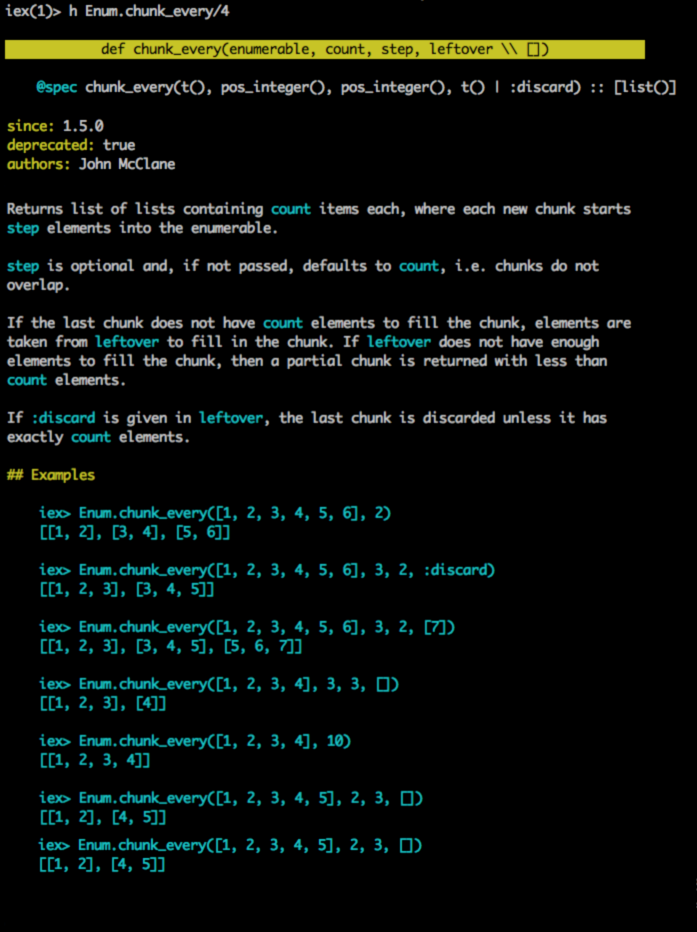The width and height of the screenshot is (697, 932).
Task: Click result '[[1, 2, 3, 4]]'
Action: pyautogui.click(x=94, y=760)
